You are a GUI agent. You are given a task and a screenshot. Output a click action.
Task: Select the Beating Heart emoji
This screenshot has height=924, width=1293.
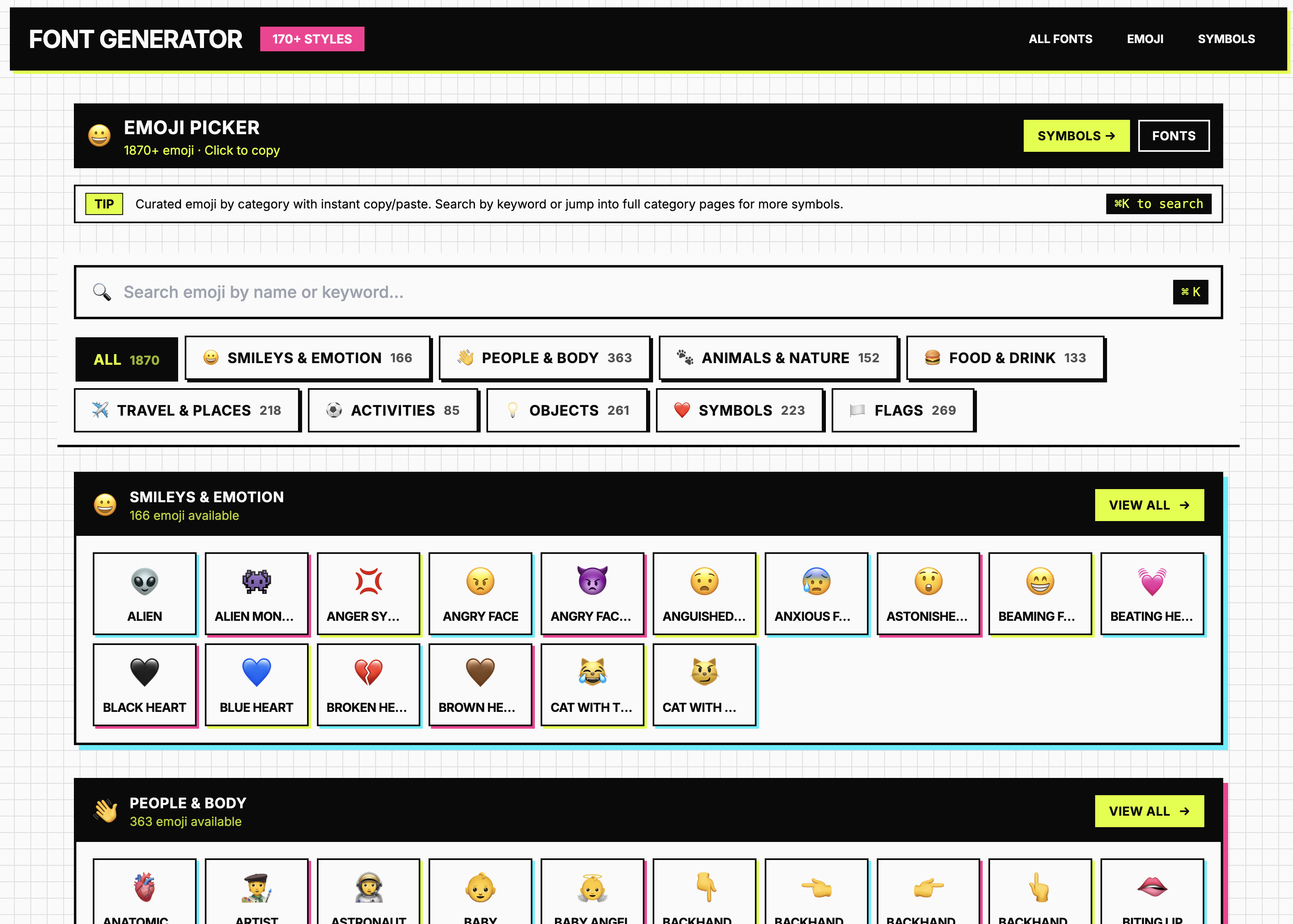click(x=1152, y=593)
